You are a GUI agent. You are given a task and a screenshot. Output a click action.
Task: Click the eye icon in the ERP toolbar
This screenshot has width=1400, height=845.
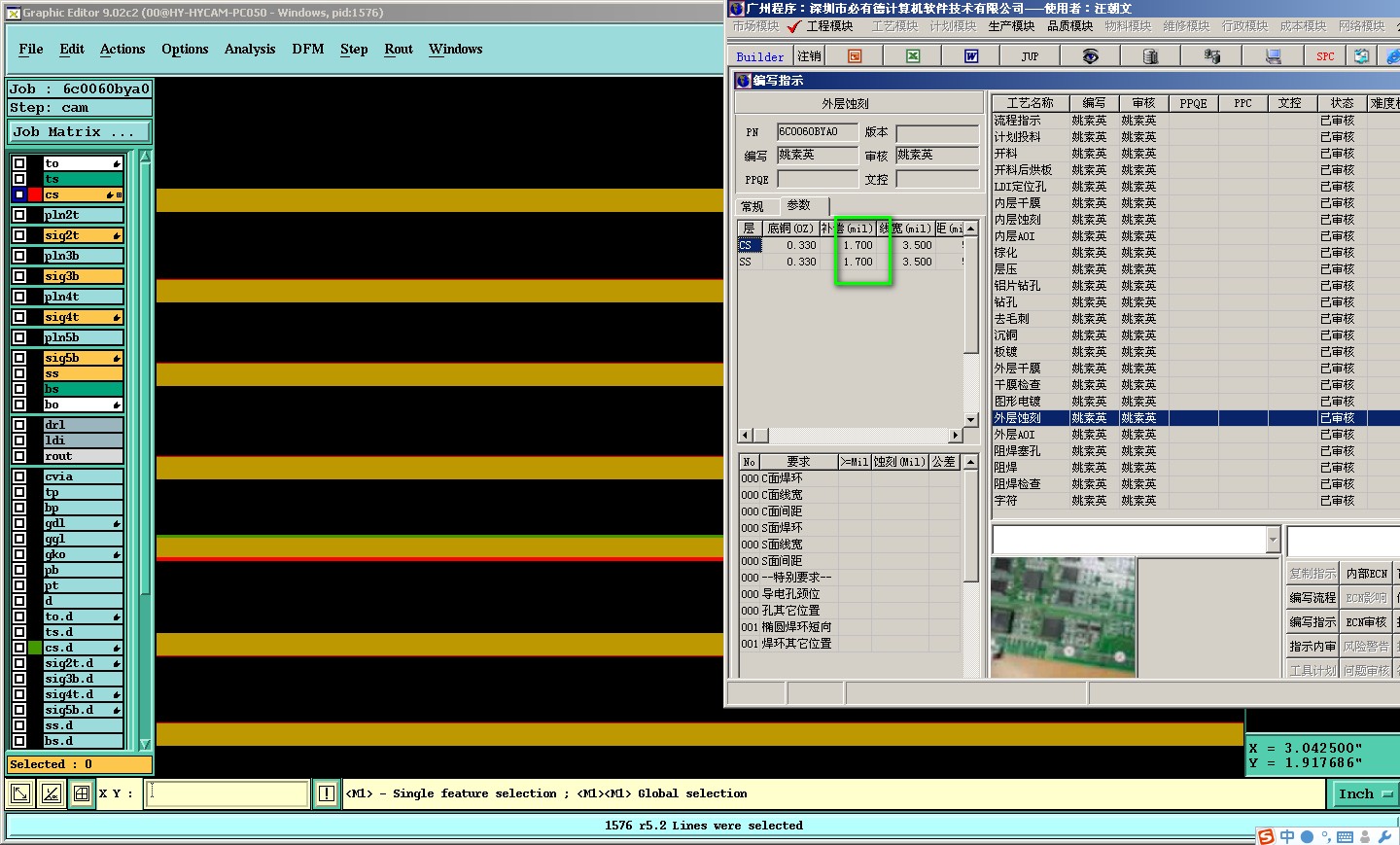1091,56
